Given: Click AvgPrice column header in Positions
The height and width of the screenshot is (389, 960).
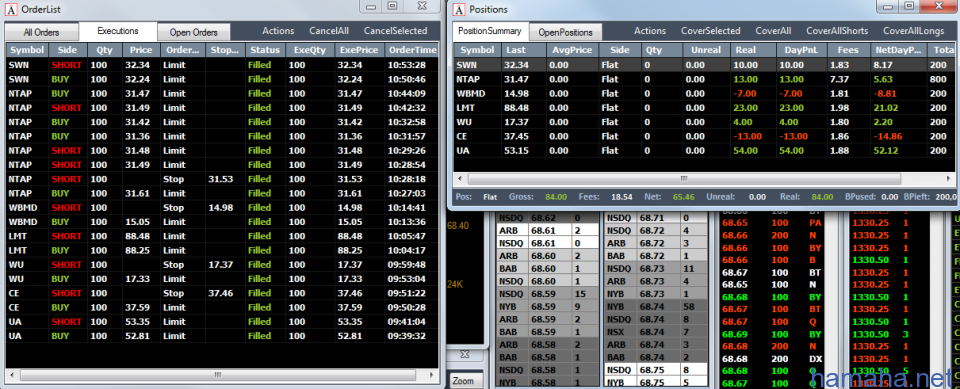Looking at the screenshot, I should pos(572,50).
